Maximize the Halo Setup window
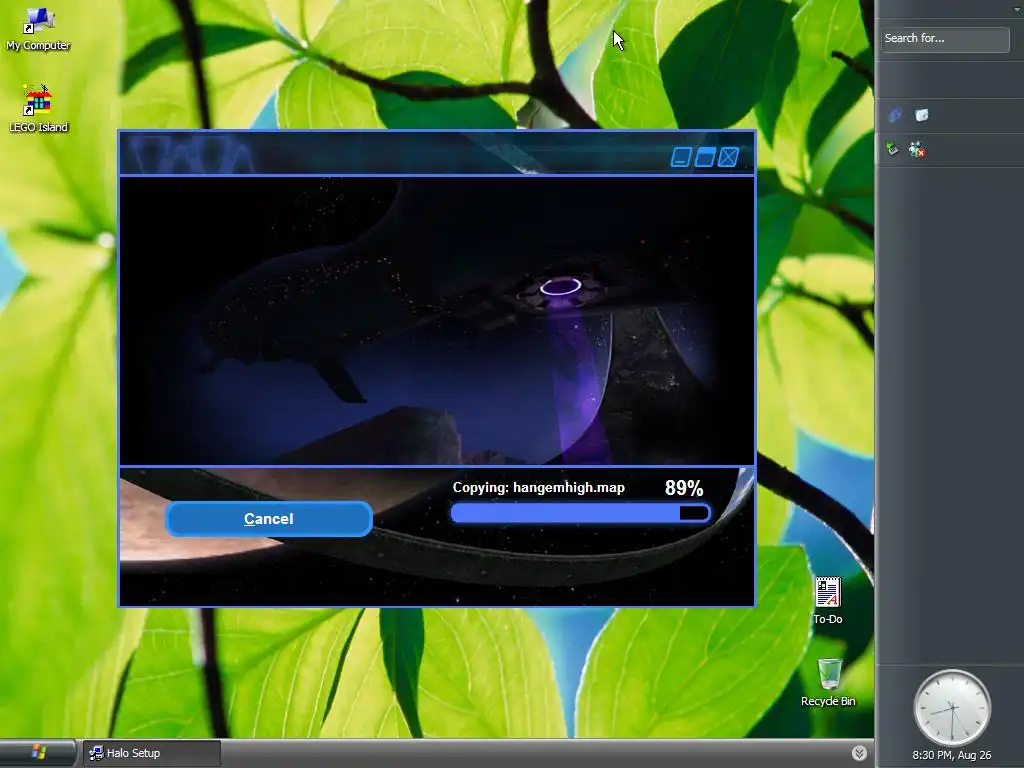 [705, 157]
